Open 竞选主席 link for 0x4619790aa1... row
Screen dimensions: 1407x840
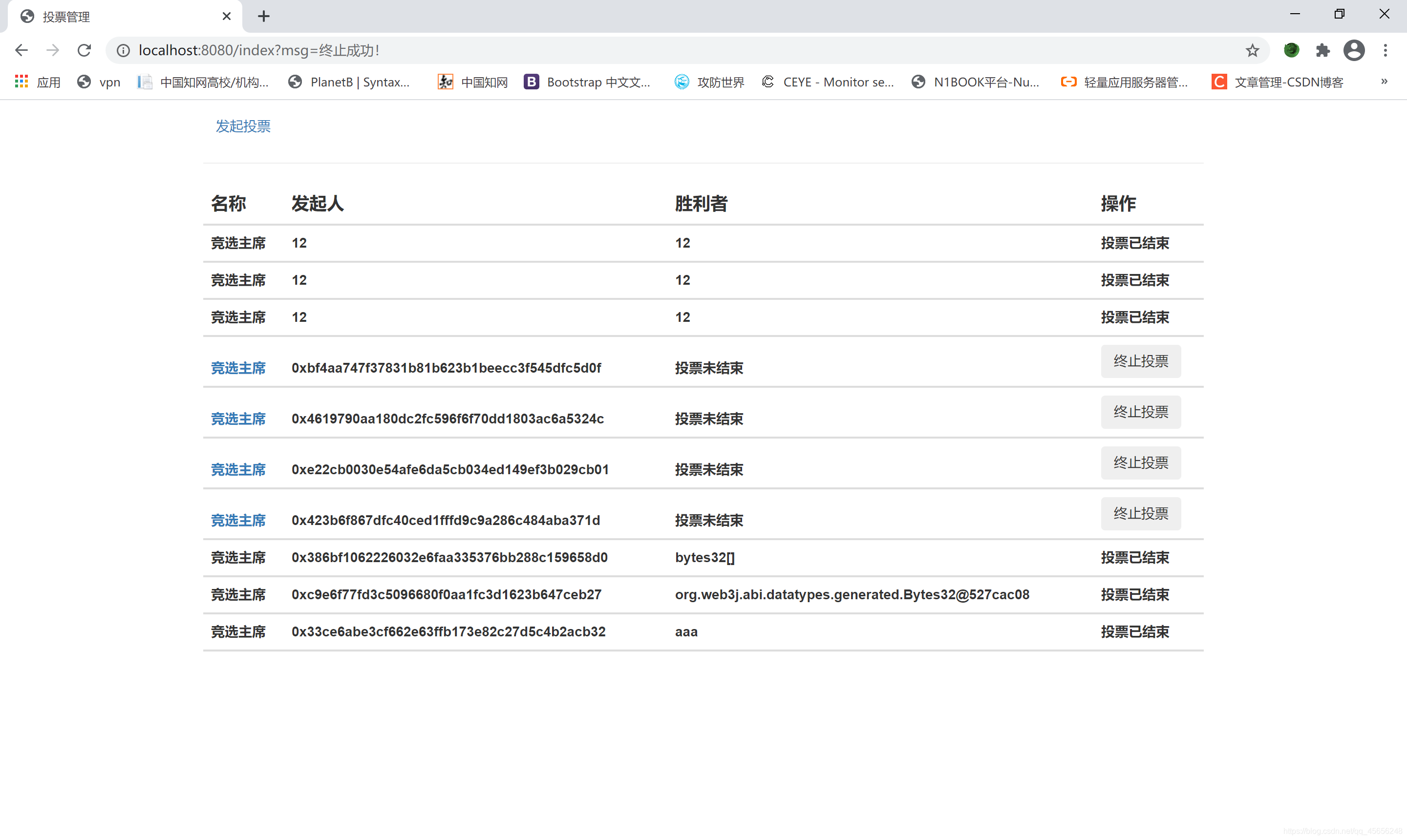[238, 419]
